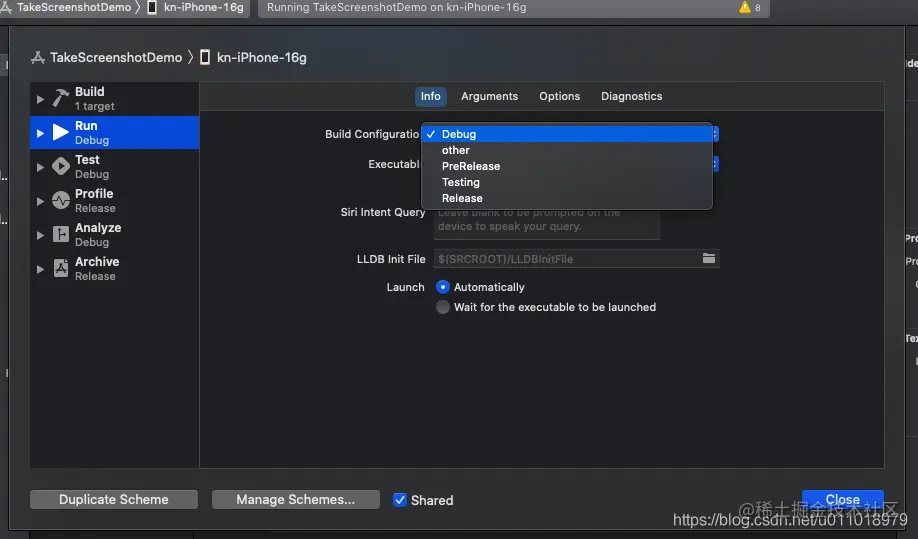Choose other build configuration
The height and width of the screenshot is (539, 918).
567,150
